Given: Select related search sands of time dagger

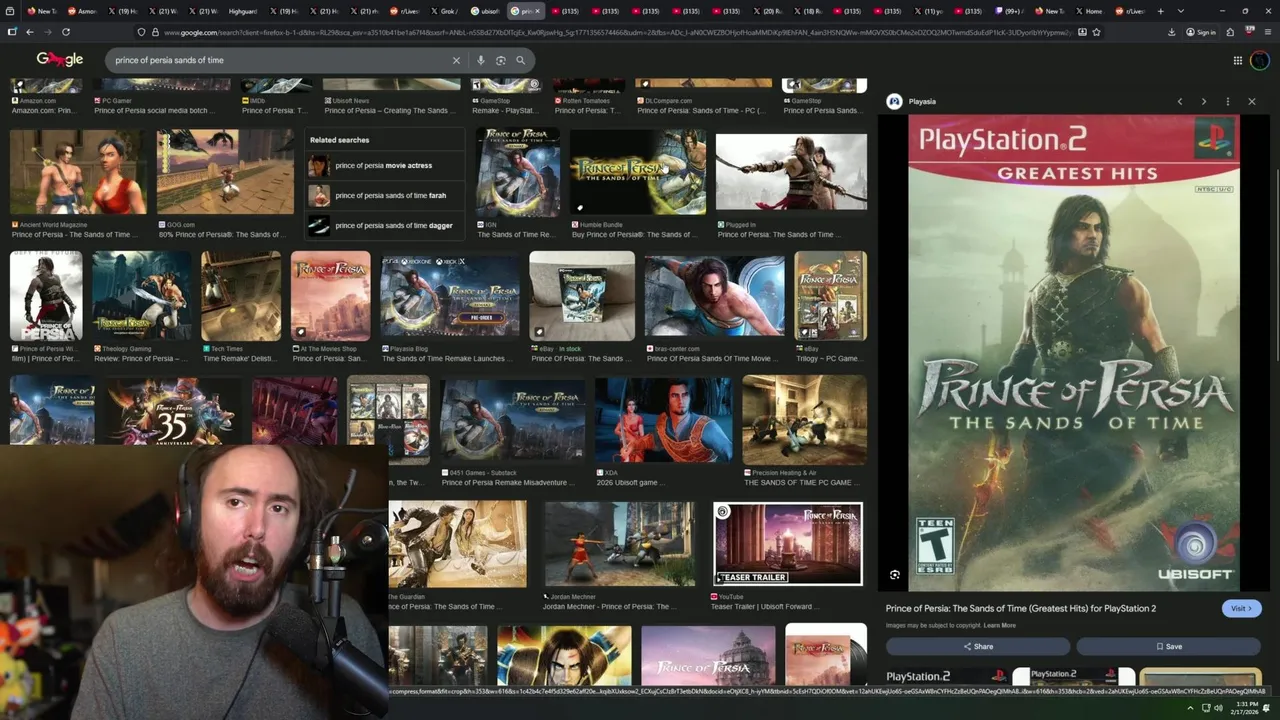Looking at the screenshot, I should coord(384,225).
